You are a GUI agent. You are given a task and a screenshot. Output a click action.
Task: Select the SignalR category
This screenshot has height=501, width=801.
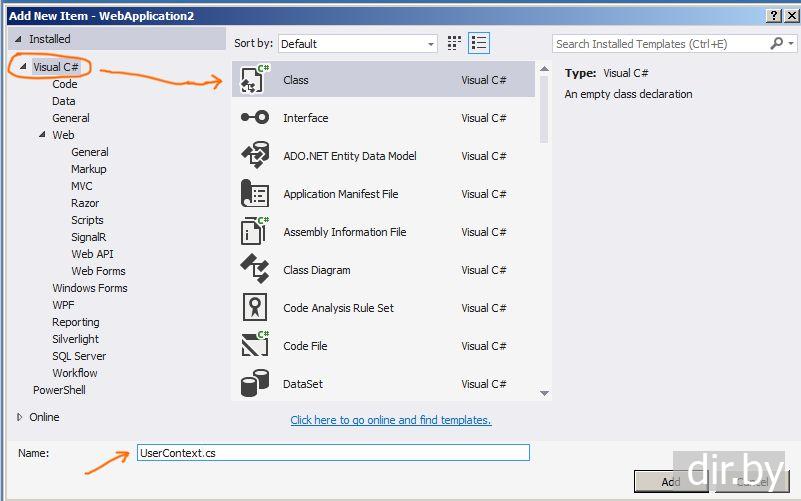coord(88,237)
